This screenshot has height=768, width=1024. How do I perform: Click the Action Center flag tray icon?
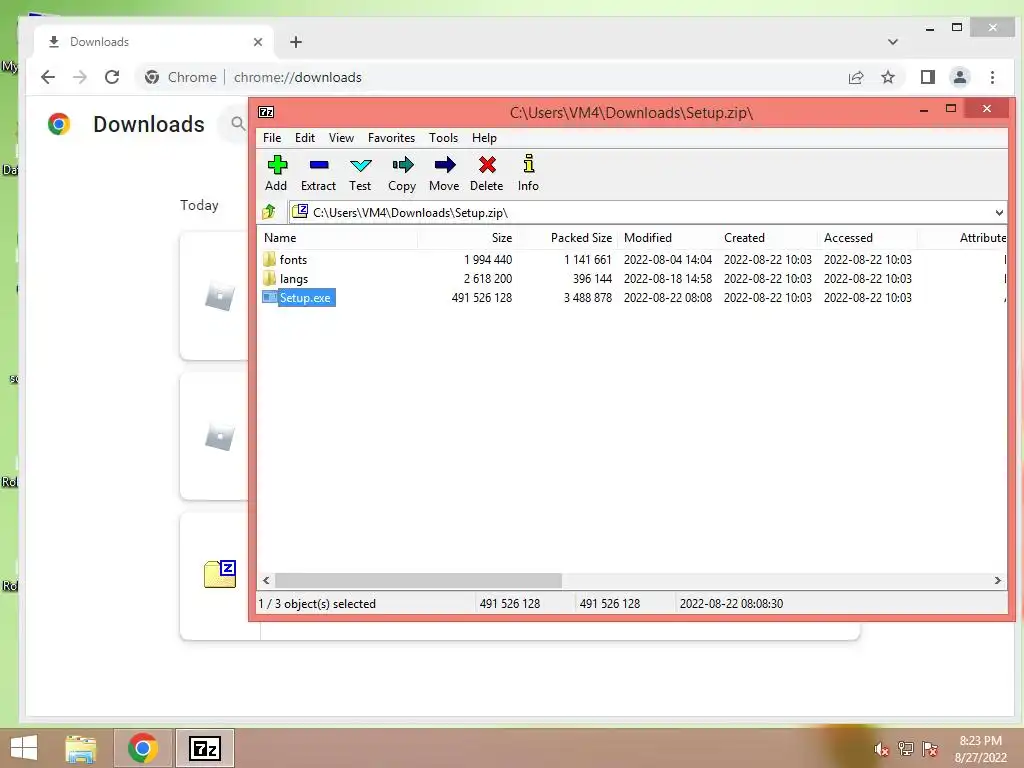point(930,748)
